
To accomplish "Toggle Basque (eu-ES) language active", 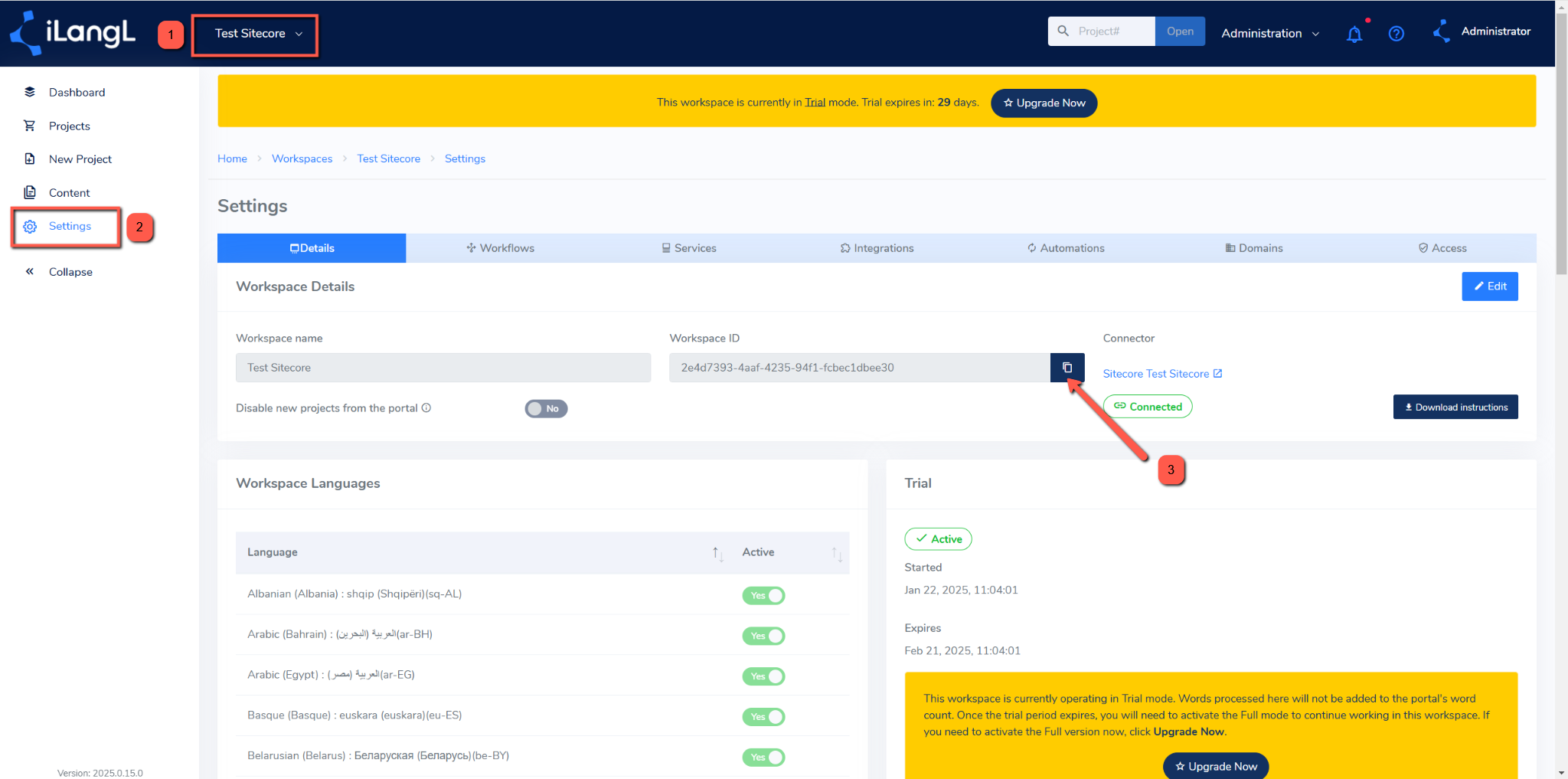I will click(763, 717).
